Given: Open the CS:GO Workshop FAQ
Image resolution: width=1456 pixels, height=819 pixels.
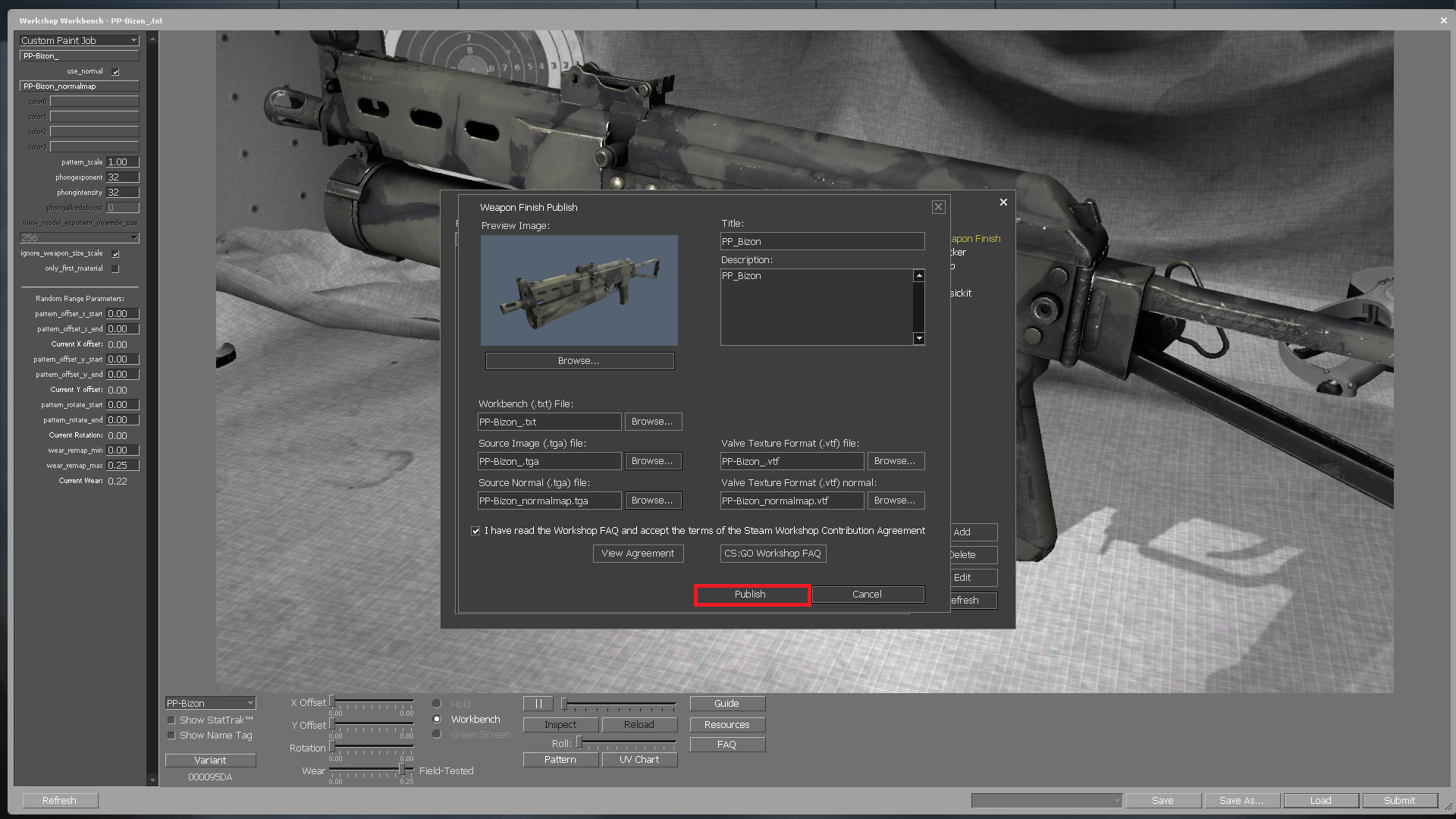Looking at the screenshot, I should click(x=773, y=553).
